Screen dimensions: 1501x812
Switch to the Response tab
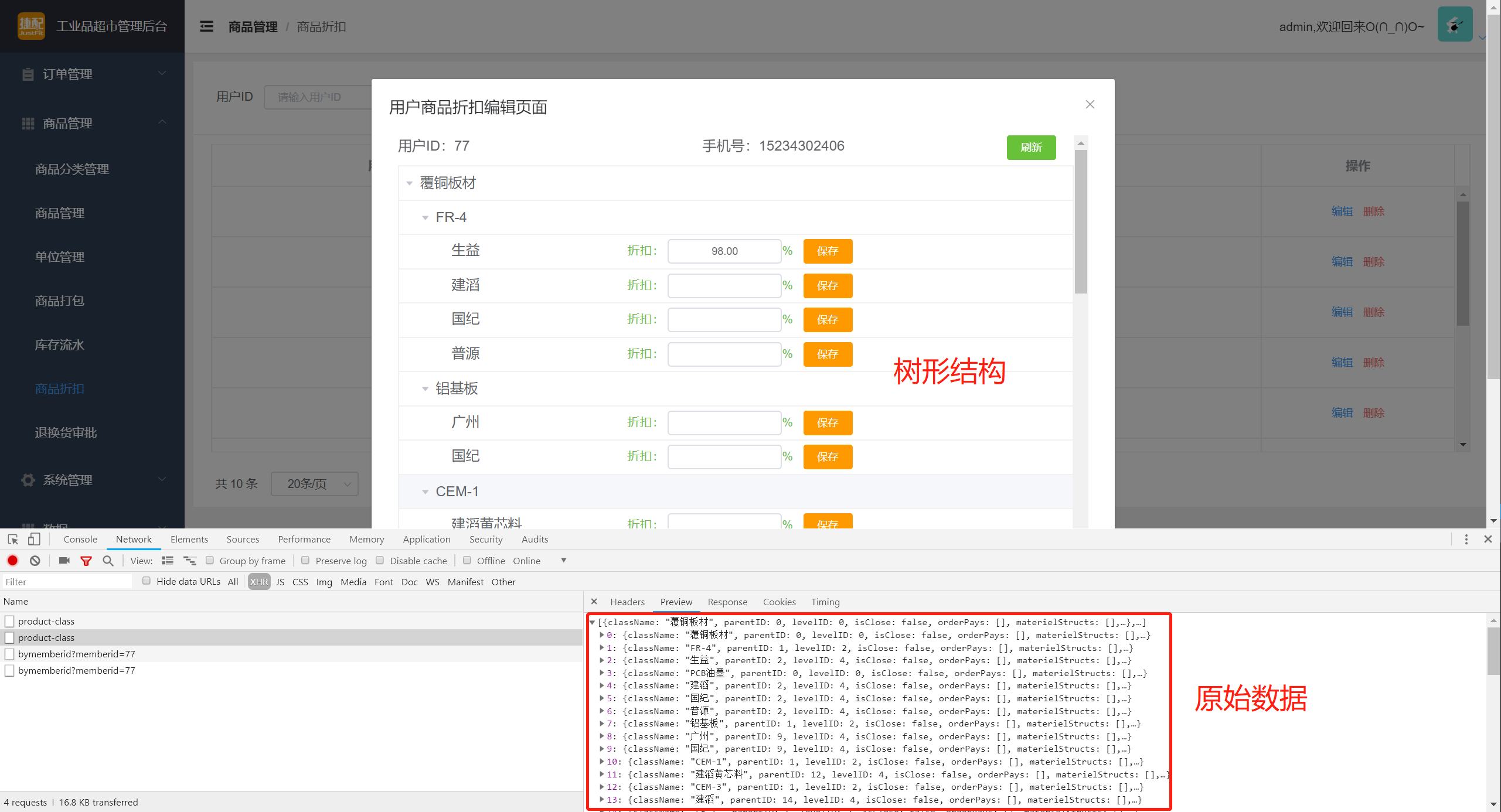click(727, 602)
